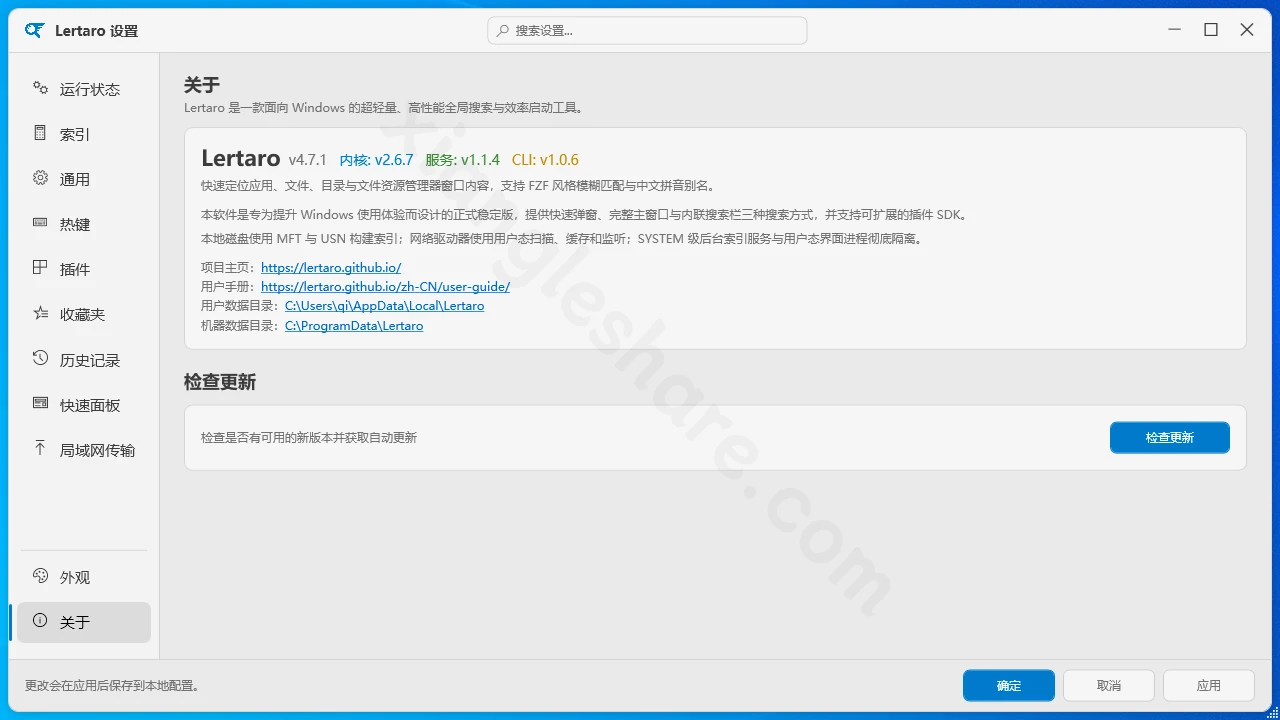The height and width of the screenshot is (720, 1280).
Task: Click the large Lertaro product name
Action: click(241, 158)
